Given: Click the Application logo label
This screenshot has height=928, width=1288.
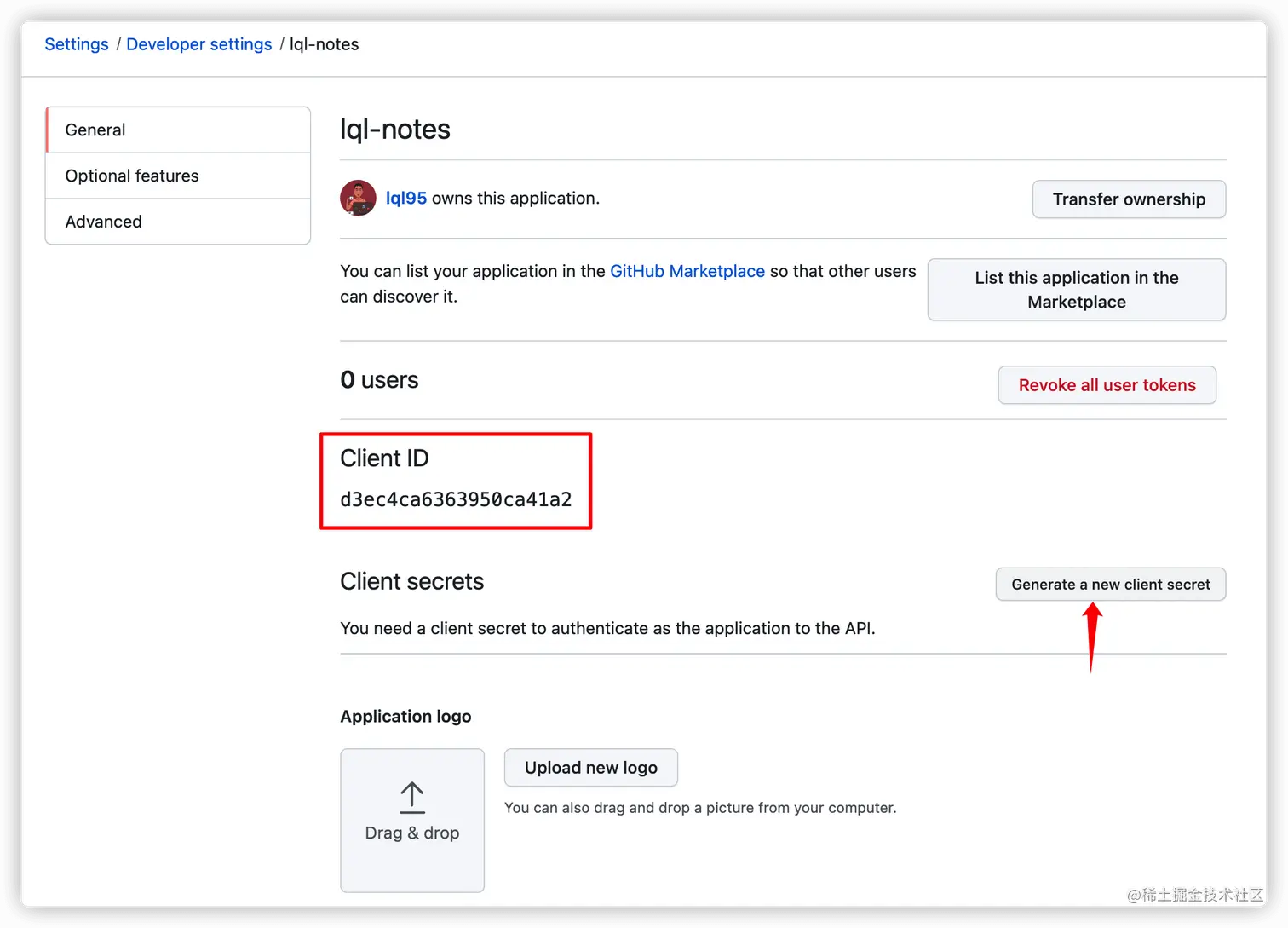Looking at the screenshot, I should 405,717.
